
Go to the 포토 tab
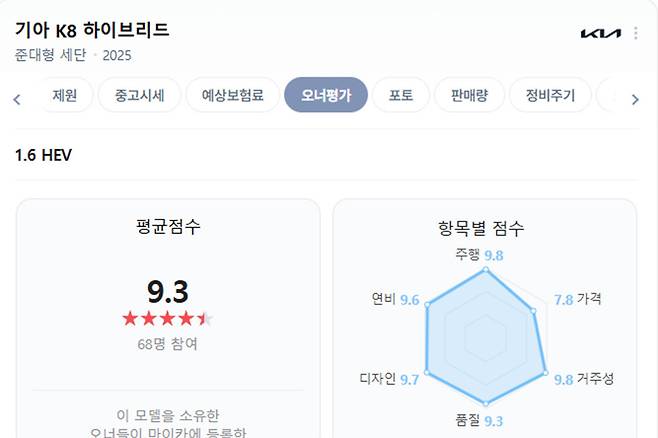(401, 96)
